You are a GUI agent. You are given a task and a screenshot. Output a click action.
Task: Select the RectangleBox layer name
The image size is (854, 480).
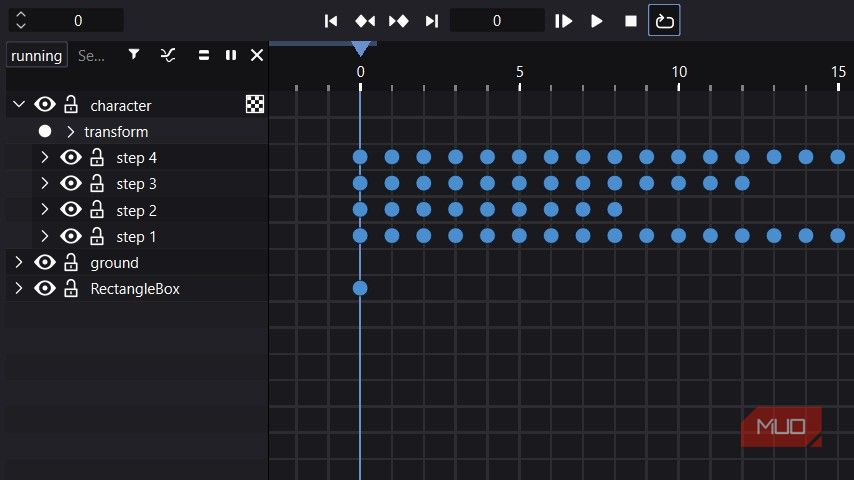pyautogui.click(x=135, y=289)
